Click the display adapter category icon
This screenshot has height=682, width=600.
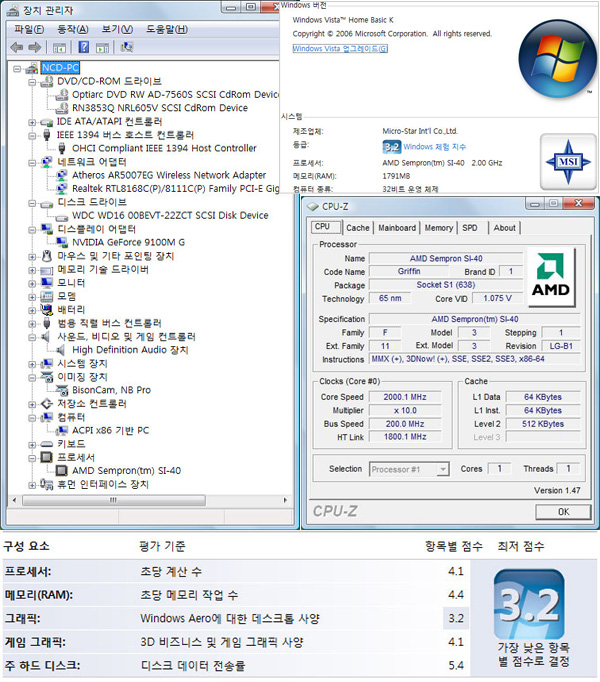coord(47,229)
